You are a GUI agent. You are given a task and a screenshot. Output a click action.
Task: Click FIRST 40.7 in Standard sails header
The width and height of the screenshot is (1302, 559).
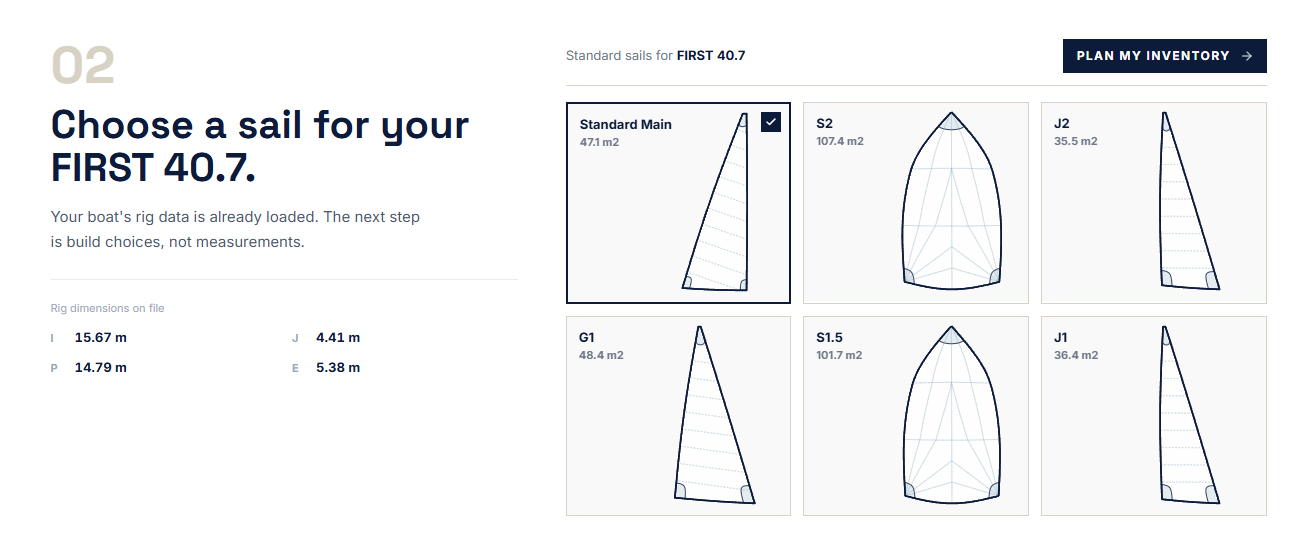tap(711, 56)
